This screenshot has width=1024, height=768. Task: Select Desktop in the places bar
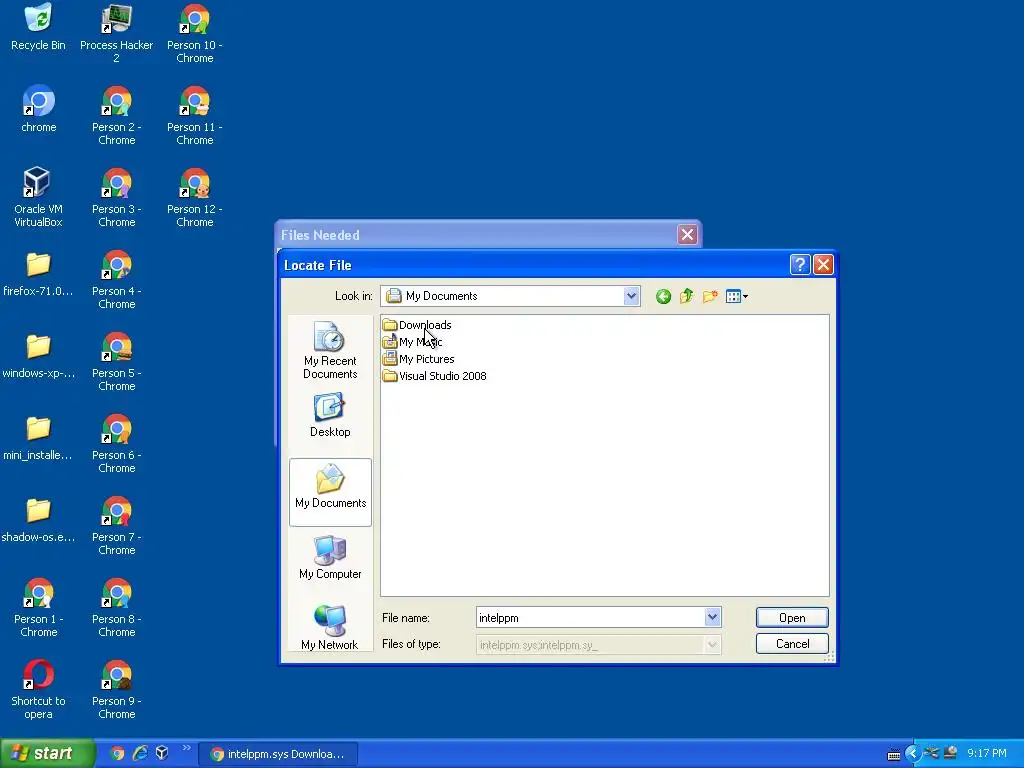(x=330, y=416)
